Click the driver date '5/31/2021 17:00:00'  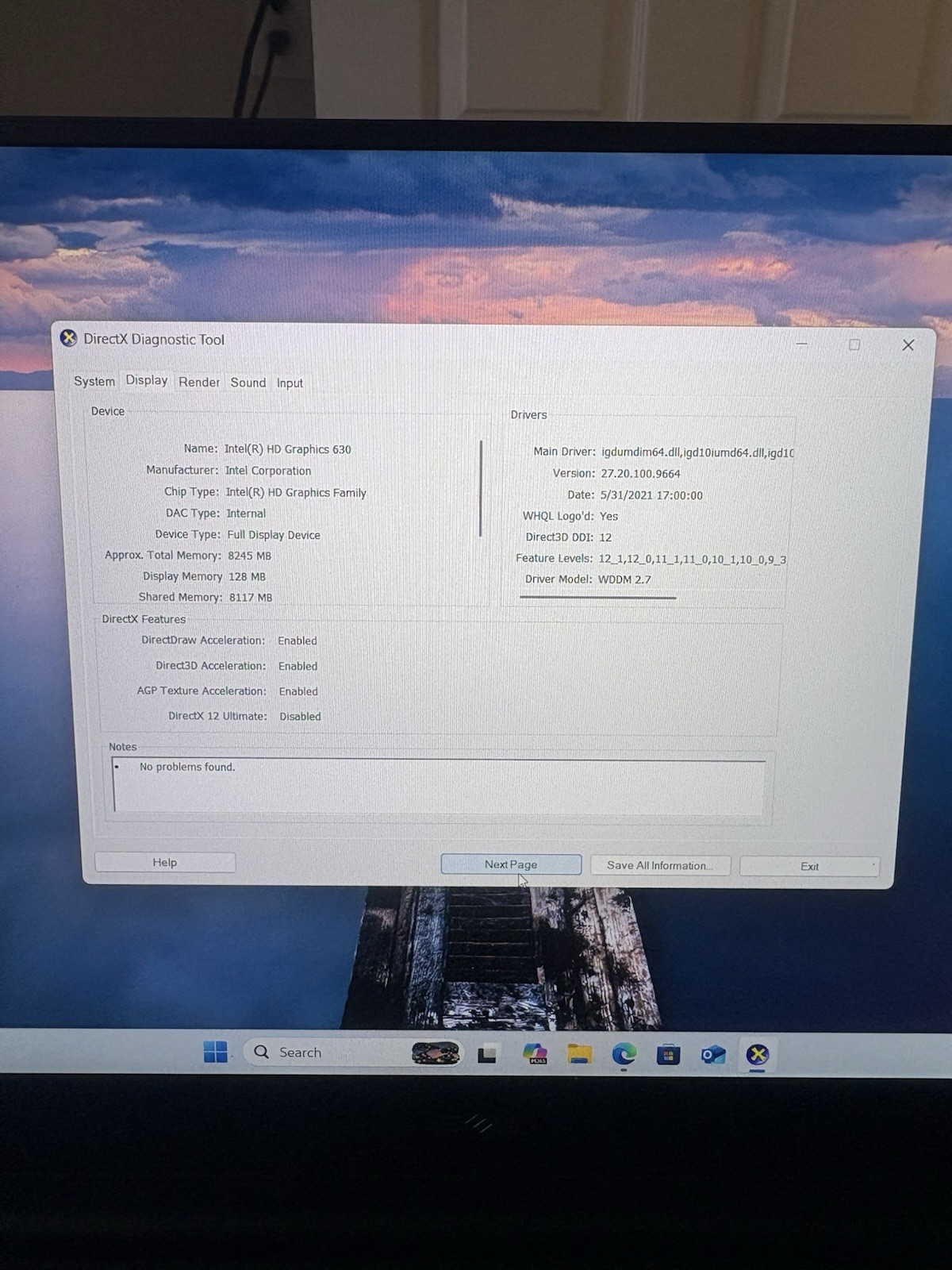[x=651, y=495]
